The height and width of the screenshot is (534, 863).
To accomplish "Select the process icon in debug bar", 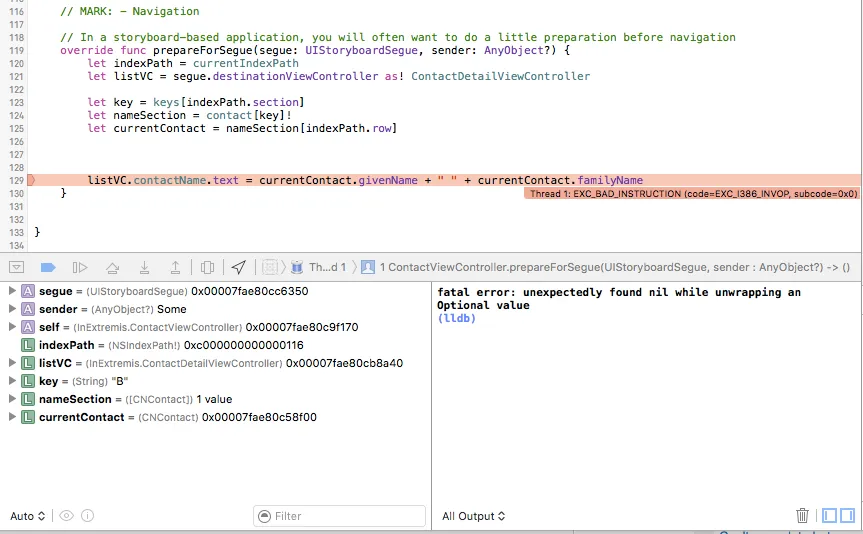I will tap(269, 268).
